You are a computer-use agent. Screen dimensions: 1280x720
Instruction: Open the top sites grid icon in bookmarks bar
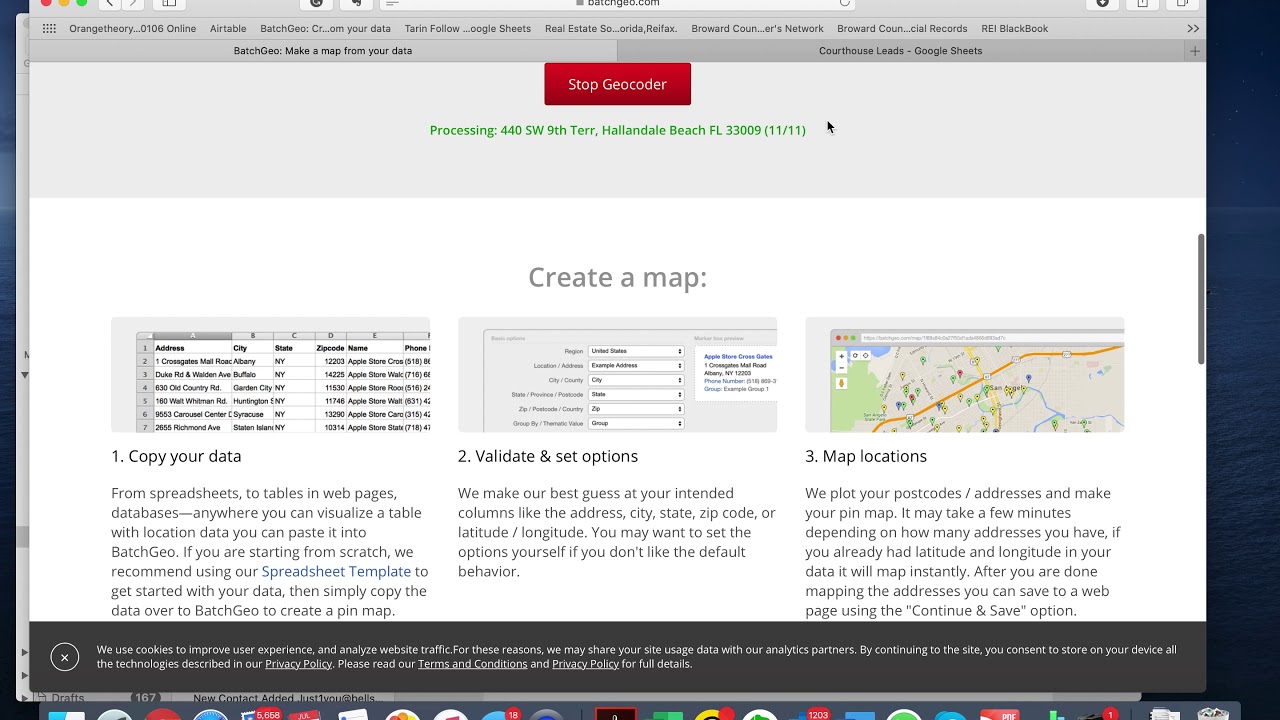tap(49, 29)
